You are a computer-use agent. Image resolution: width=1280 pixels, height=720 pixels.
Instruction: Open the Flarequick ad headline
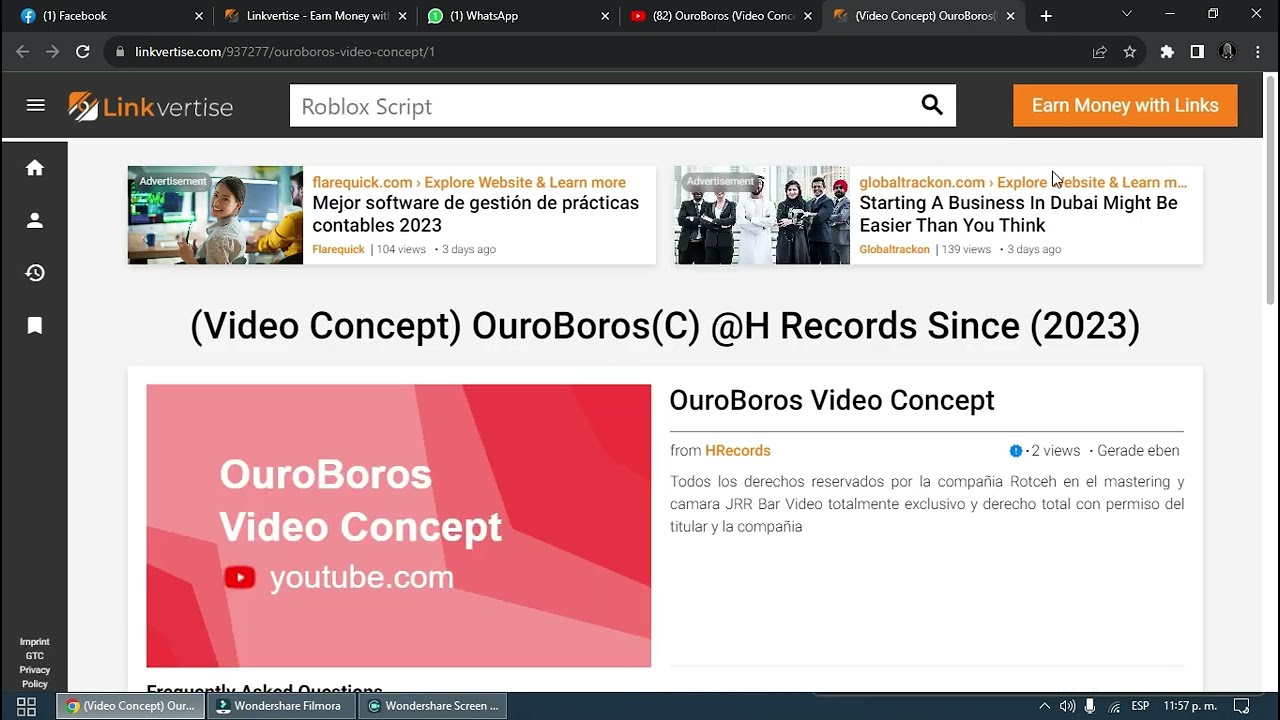pos(475,214)
